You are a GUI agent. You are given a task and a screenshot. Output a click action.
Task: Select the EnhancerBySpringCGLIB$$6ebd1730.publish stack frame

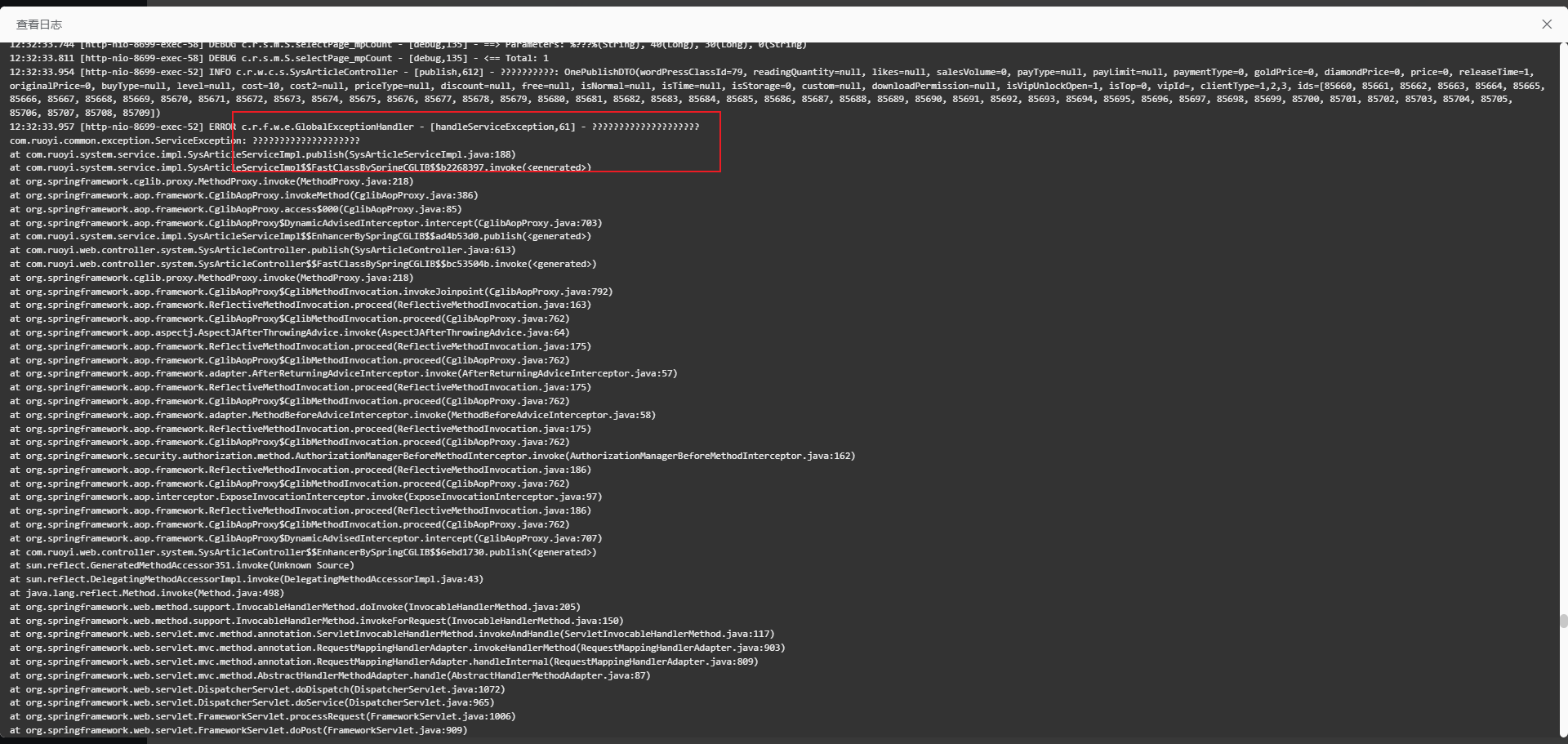[x=303, y=553]
